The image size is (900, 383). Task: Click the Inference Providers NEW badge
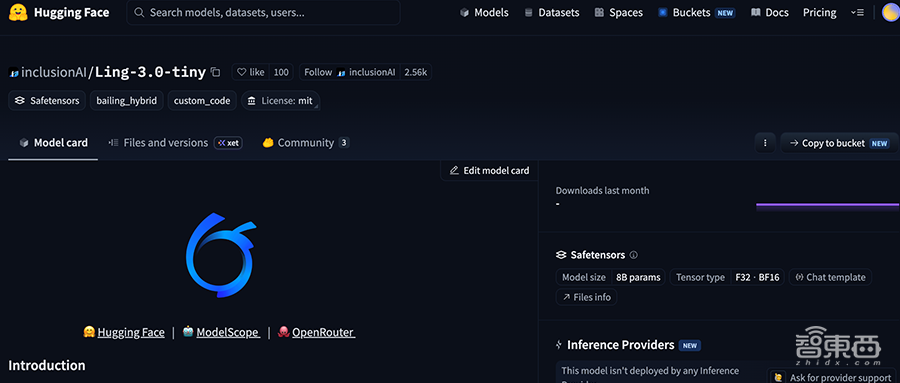(689, 346)
